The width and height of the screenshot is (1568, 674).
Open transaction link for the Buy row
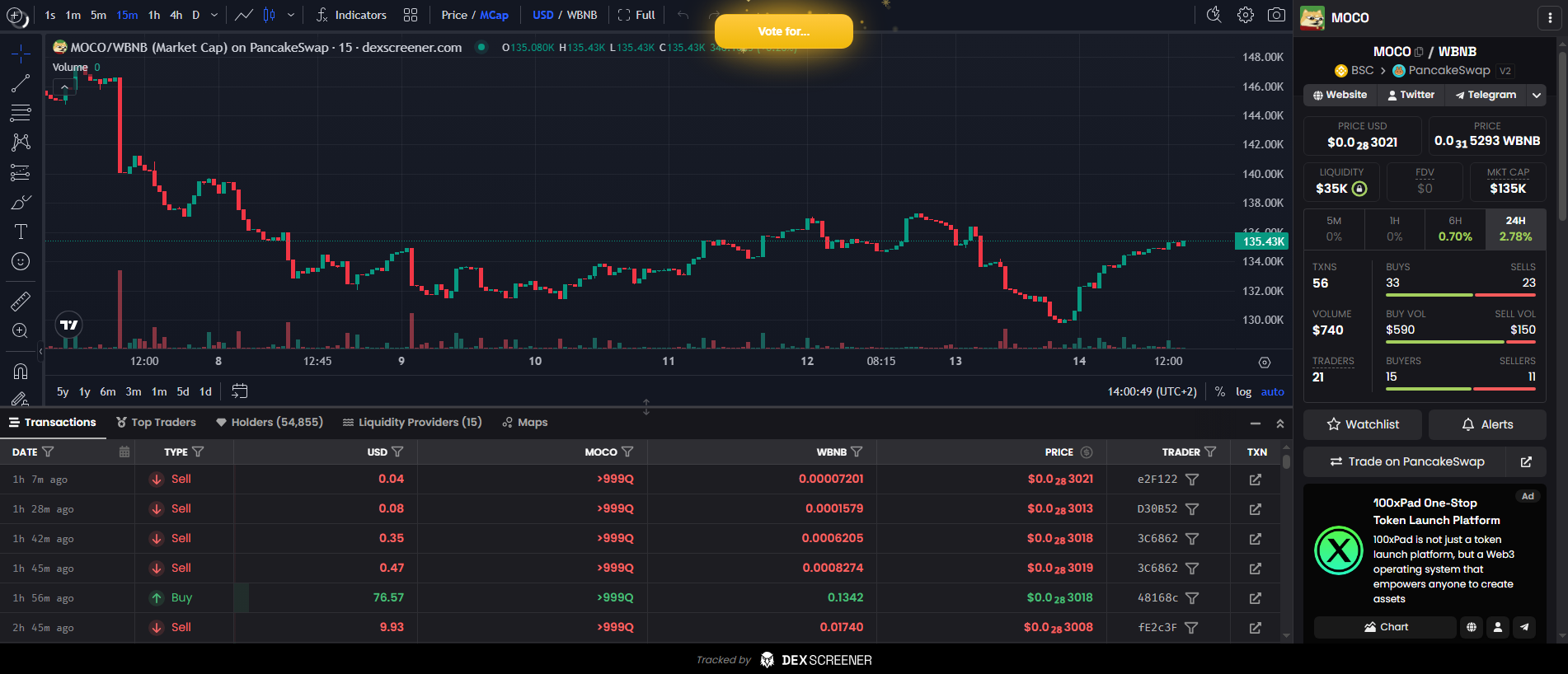[1255, 598]
